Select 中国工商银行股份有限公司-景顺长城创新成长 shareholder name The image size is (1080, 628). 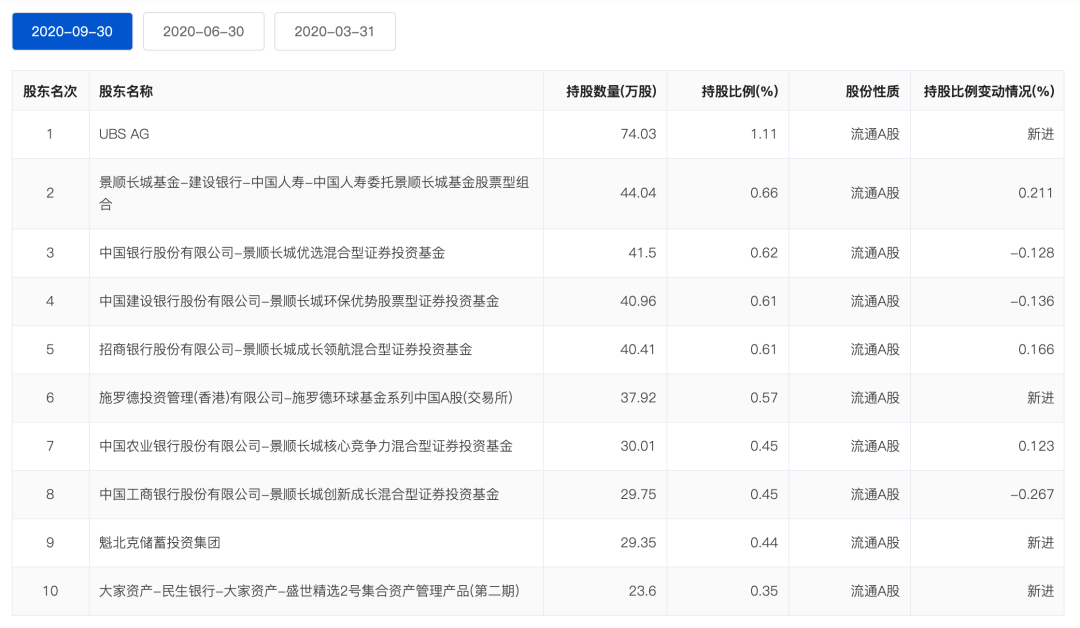pyautogui.click(x=299, y=494)
